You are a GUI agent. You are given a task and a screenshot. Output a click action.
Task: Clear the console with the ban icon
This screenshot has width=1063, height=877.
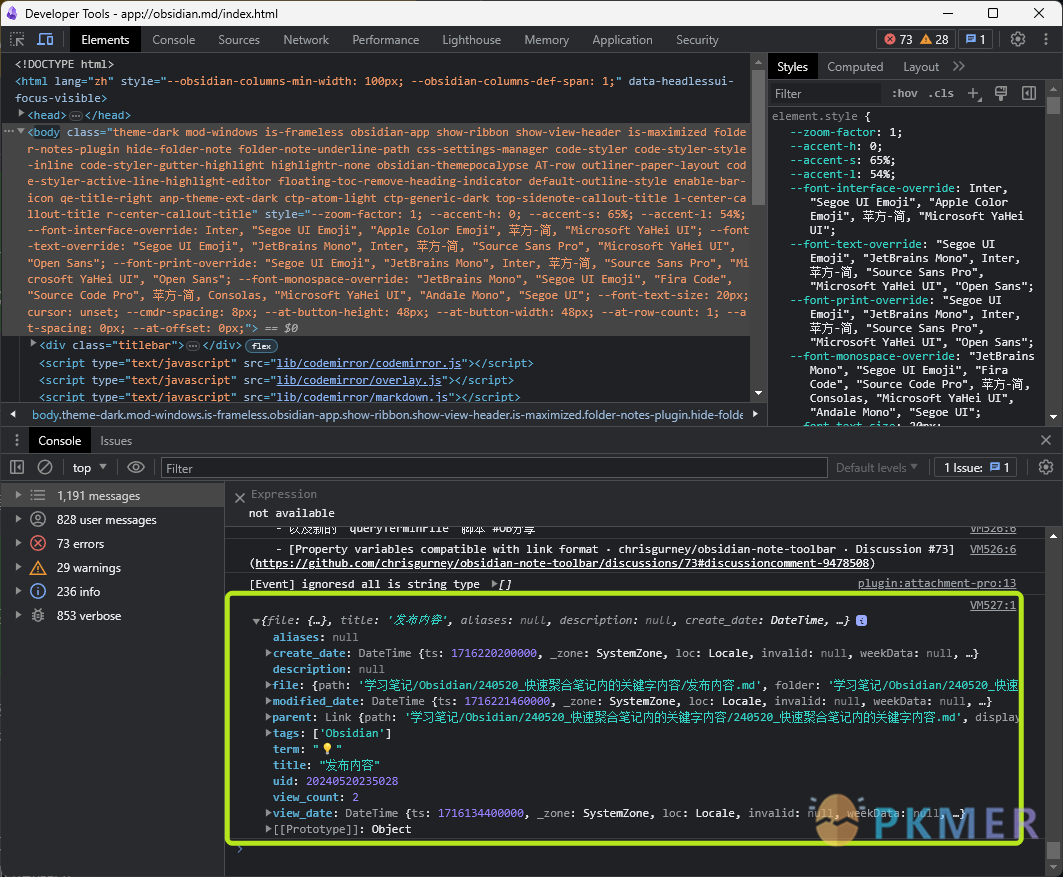click(x=45, y=467)
